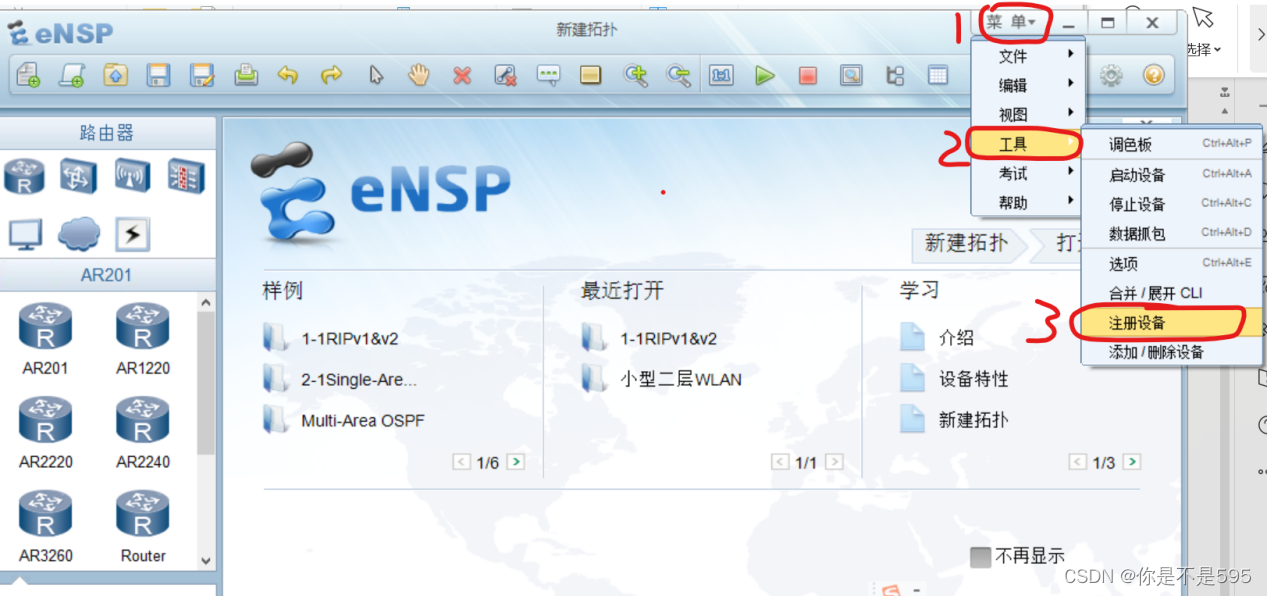The image size is (1267, 596).
Task: Tick the 不再显示 checkbox
Action: pyautogui.click(x=980, y=557)
